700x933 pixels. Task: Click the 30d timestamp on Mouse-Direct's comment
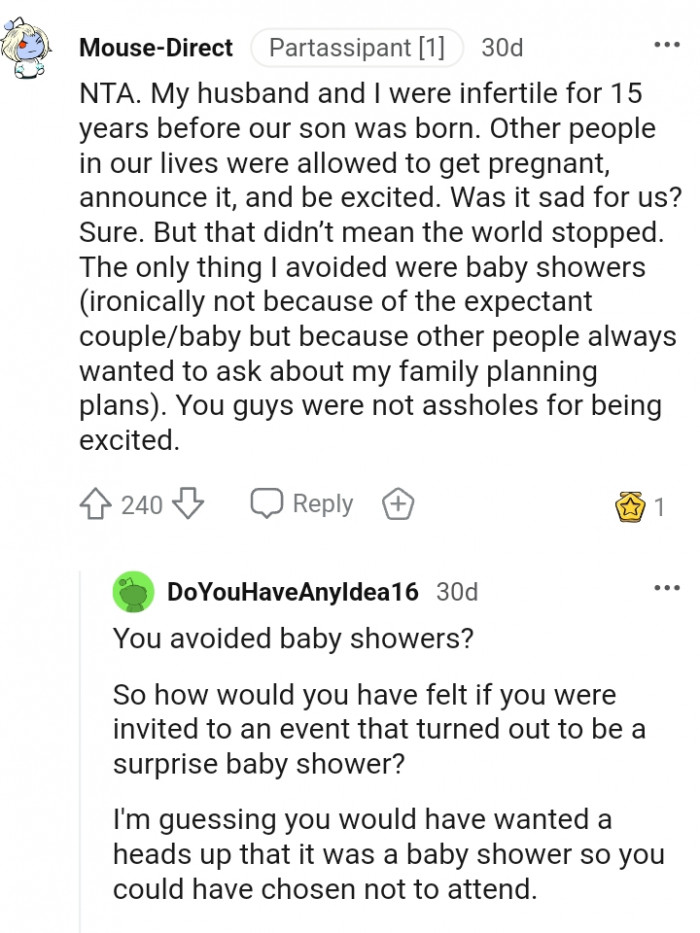click(499, 47)
